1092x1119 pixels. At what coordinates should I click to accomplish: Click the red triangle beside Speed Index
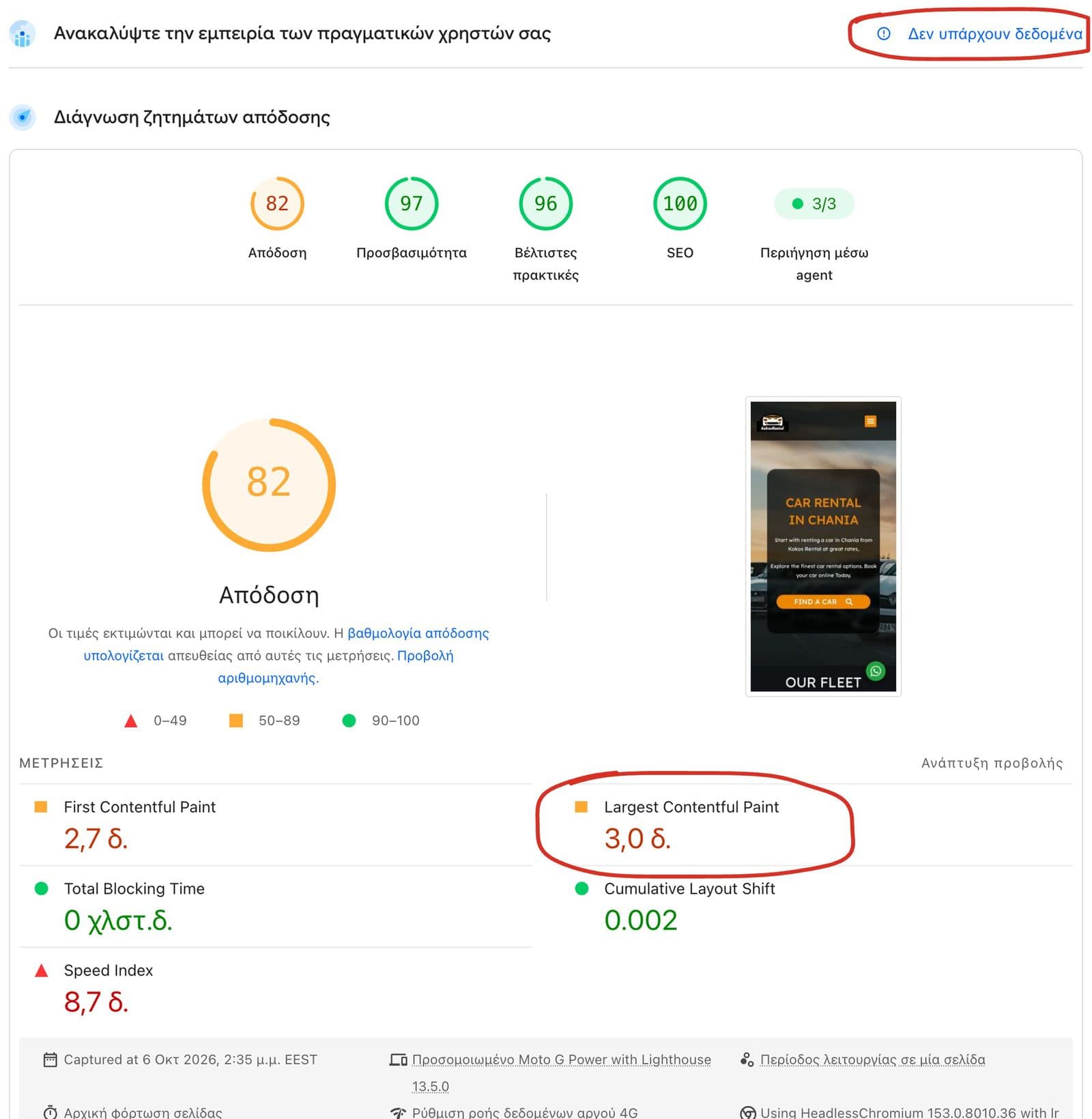(41, 970)
